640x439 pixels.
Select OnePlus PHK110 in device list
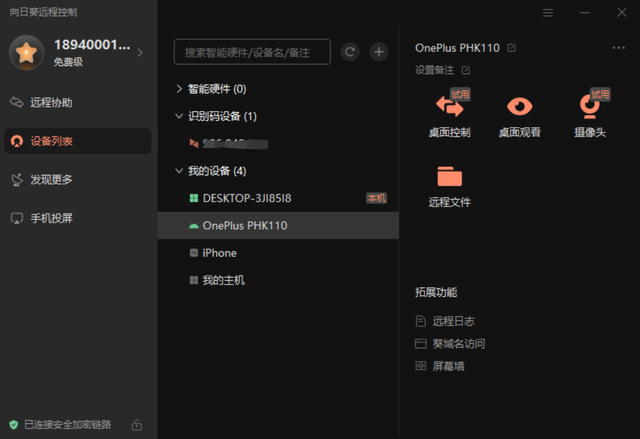click(x=278, y=226)
